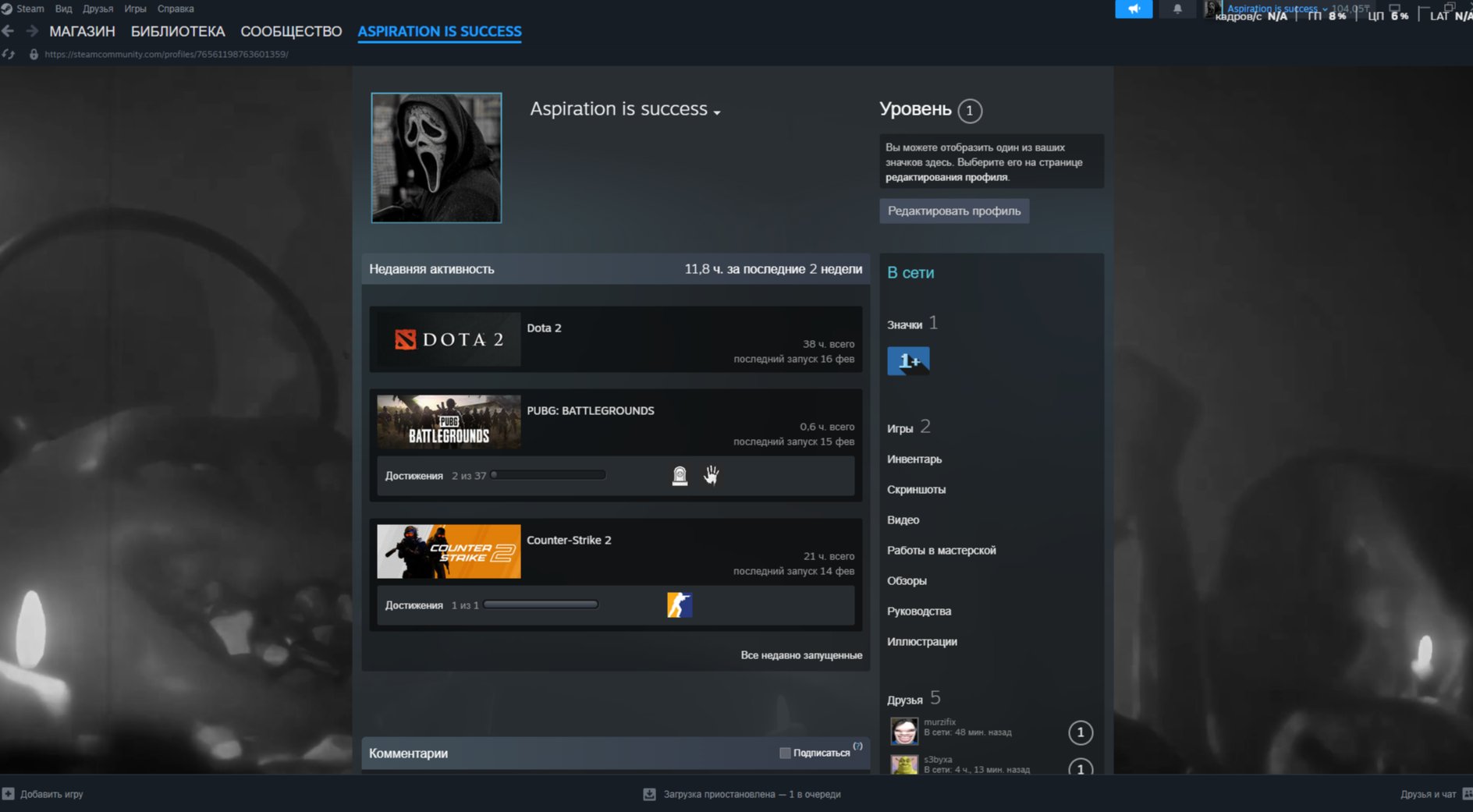This screenshot has height=812, width=1473.
Task: Switch to the МАГАЗИН tab
Action: pos(82,31)
